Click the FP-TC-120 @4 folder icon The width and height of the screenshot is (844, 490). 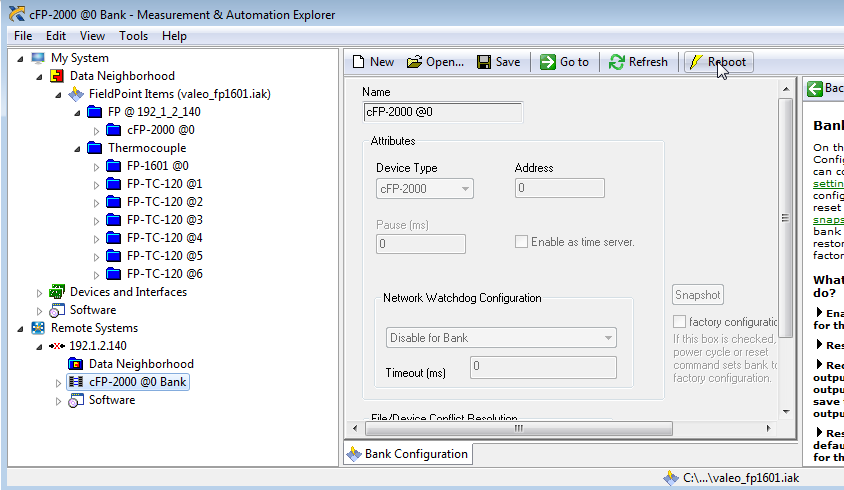(114, 237)
